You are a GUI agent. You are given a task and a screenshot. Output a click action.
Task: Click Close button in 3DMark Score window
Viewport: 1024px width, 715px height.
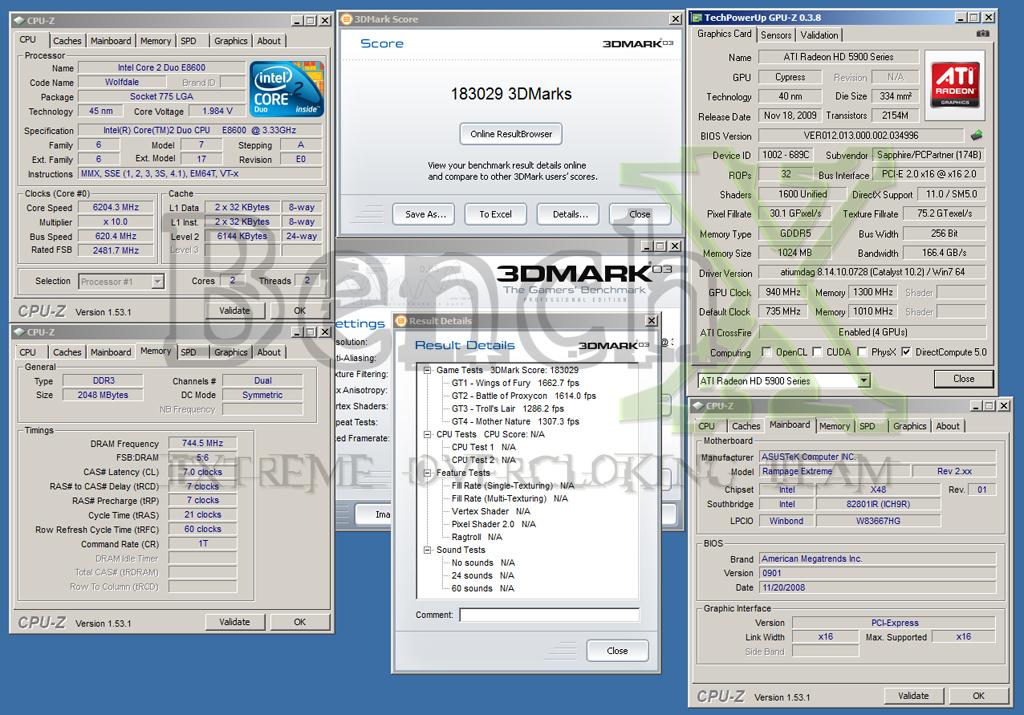point(639,214)
